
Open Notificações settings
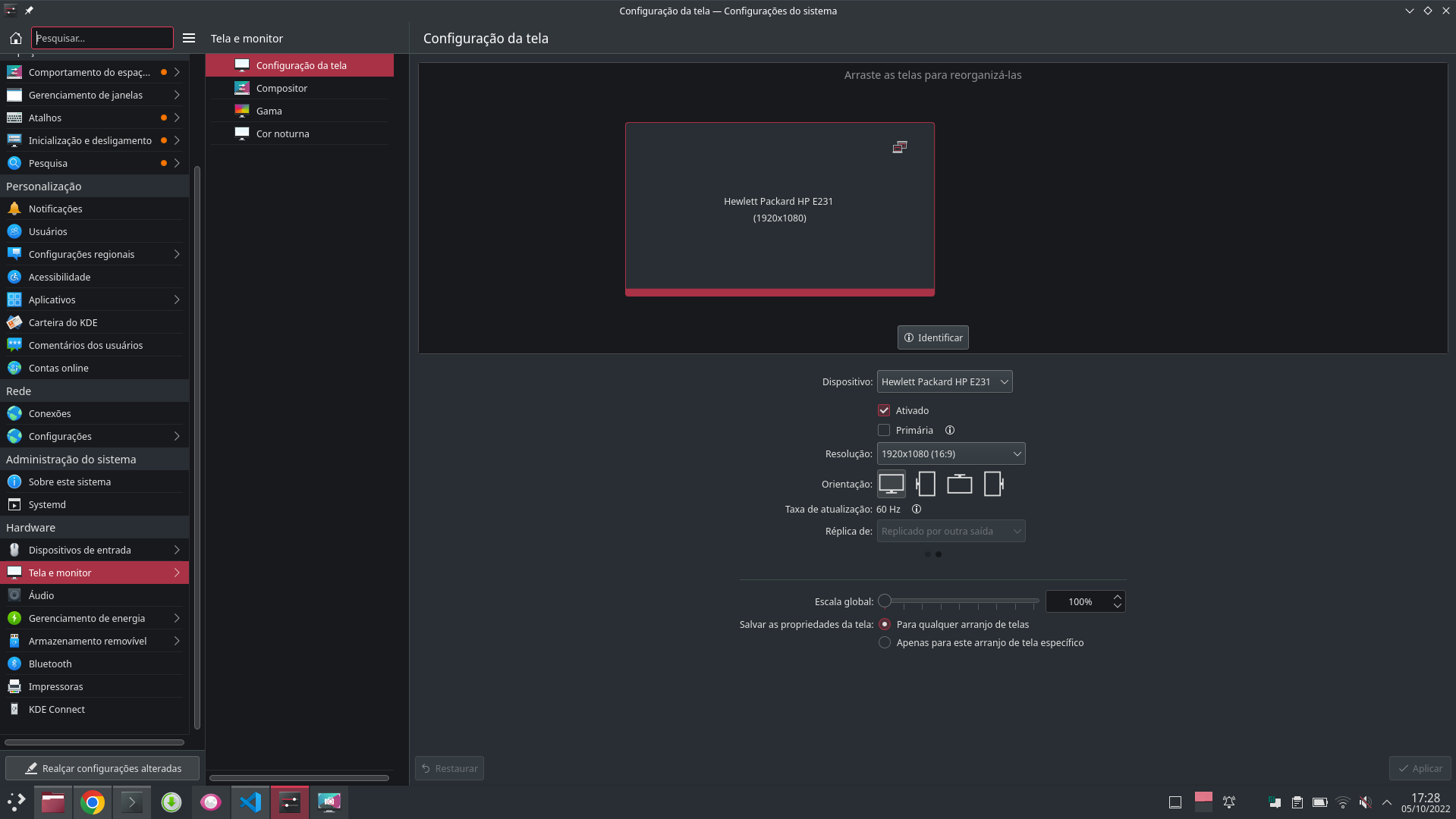[94, 209]
